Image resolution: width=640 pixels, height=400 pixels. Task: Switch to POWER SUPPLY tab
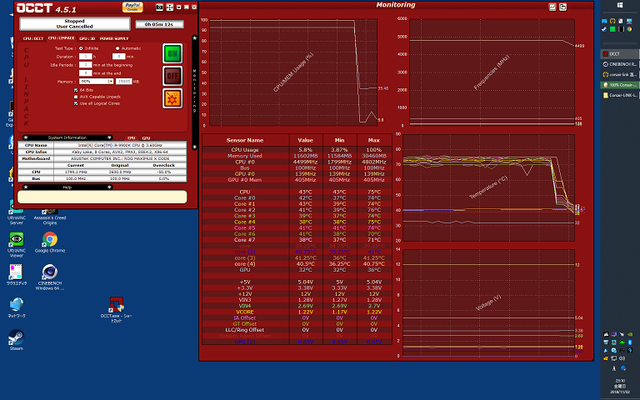[114, 38]
